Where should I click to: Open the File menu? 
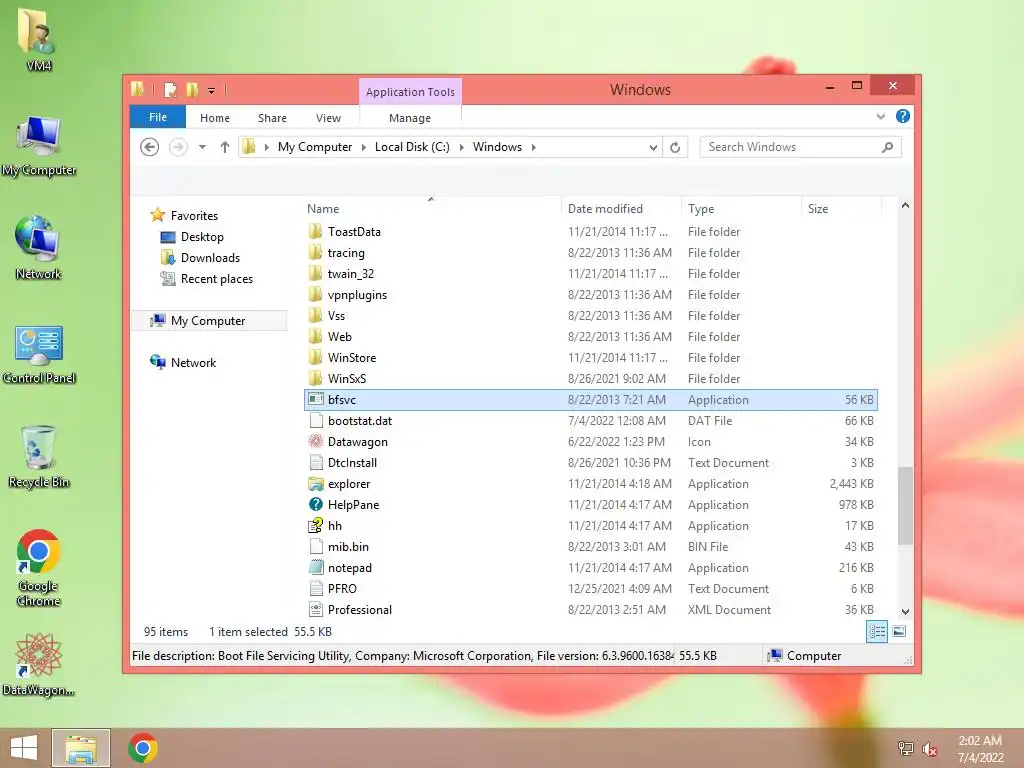[x=158, y=117]
